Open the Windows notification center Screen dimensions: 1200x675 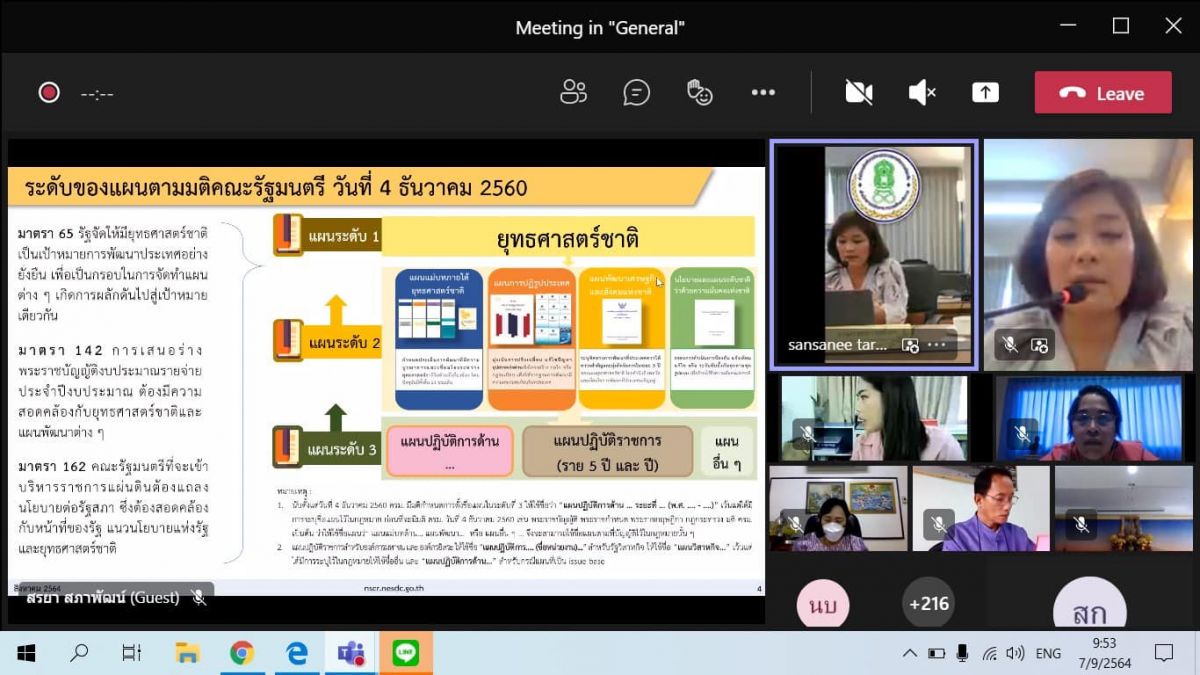pyautogui.click(x=1163, y=653)
